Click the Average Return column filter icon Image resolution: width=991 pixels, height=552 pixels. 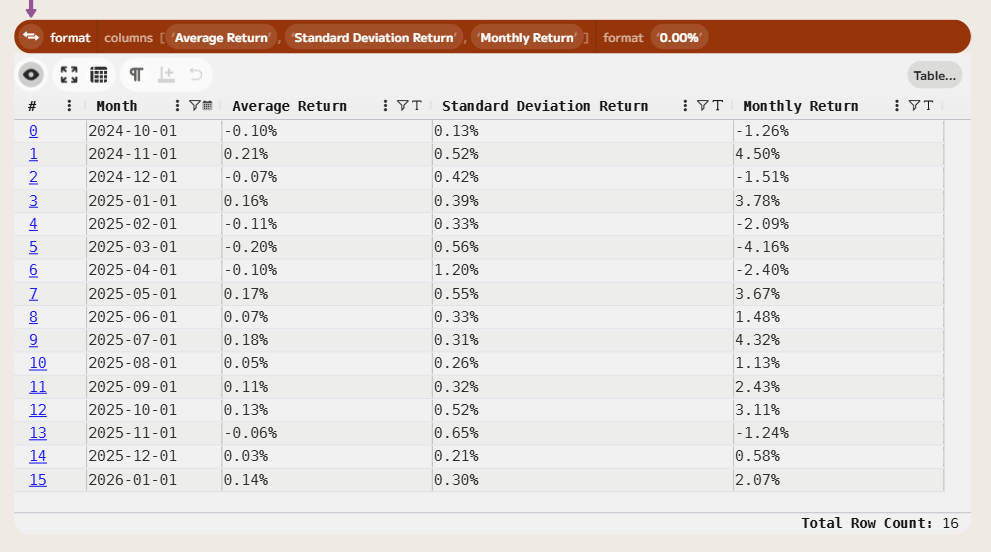pyautogui.click(x=402, y=106)
